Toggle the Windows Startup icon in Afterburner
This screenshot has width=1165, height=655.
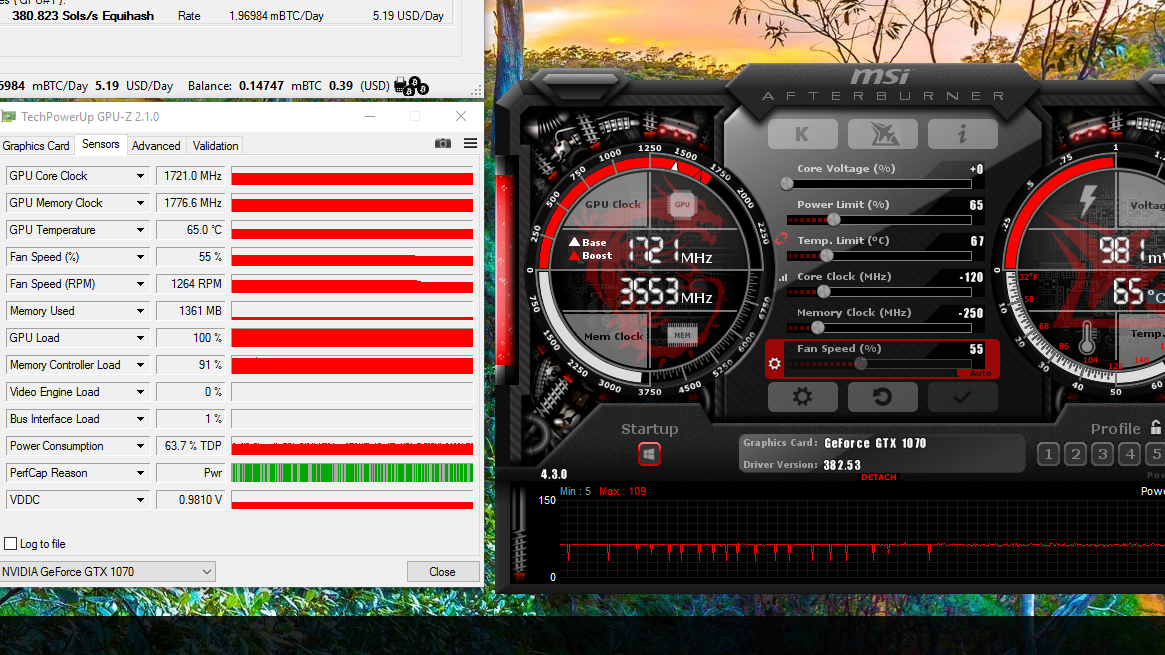click(649, 454)
